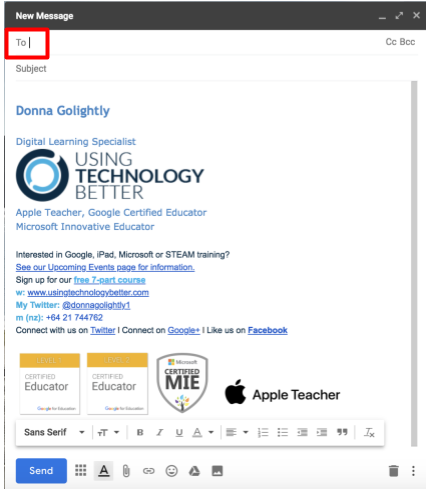Image resolution: width=427 pixels, height=493 pixels.
Task: Click the insert photo icon
Action: (x=217, y=471)
